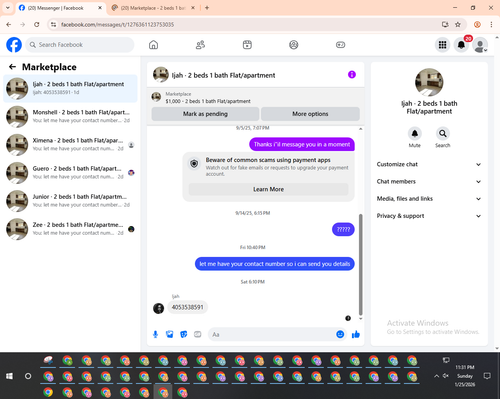Open the Facebook menu grid icon
Viewport: 500px width, 399px height.
point(442,45)
